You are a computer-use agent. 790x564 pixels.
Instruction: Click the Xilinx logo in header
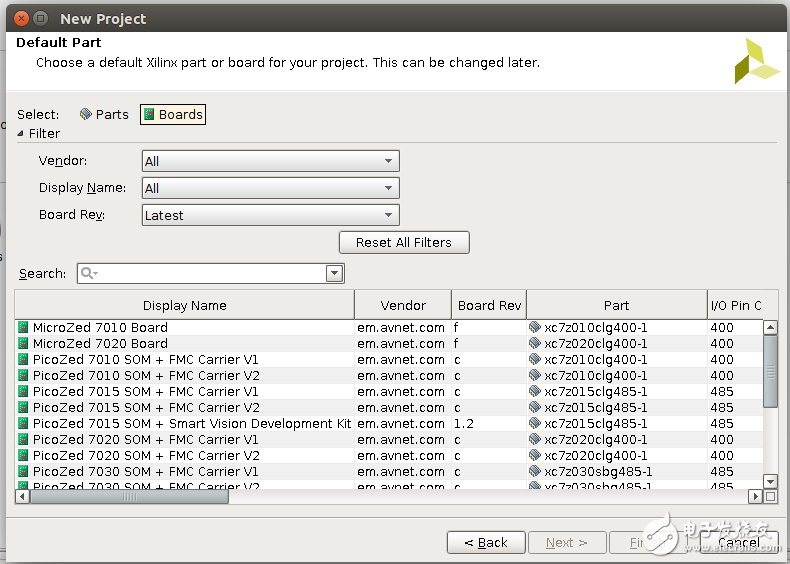pos(756,61)
